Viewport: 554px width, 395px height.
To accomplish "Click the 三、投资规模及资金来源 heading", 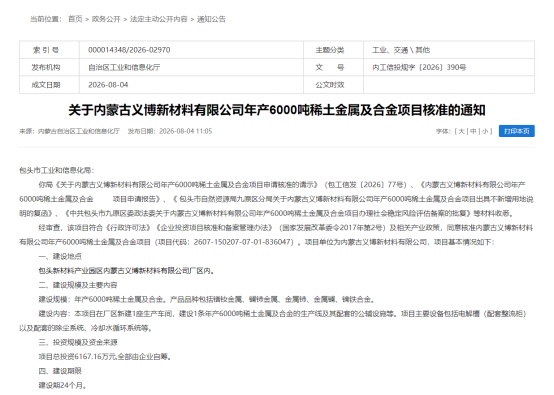I will [x=78, y=342].
